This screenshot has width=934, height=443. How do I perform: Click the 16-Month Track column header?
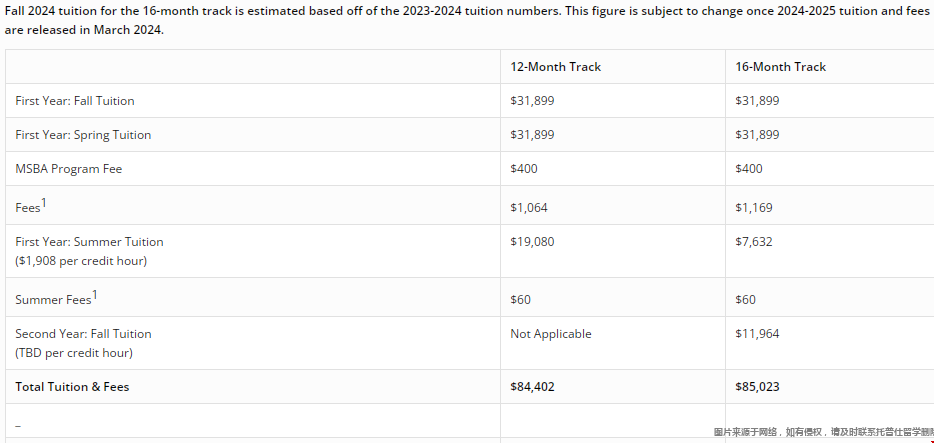pyautogui.click(x=780, y=67)
